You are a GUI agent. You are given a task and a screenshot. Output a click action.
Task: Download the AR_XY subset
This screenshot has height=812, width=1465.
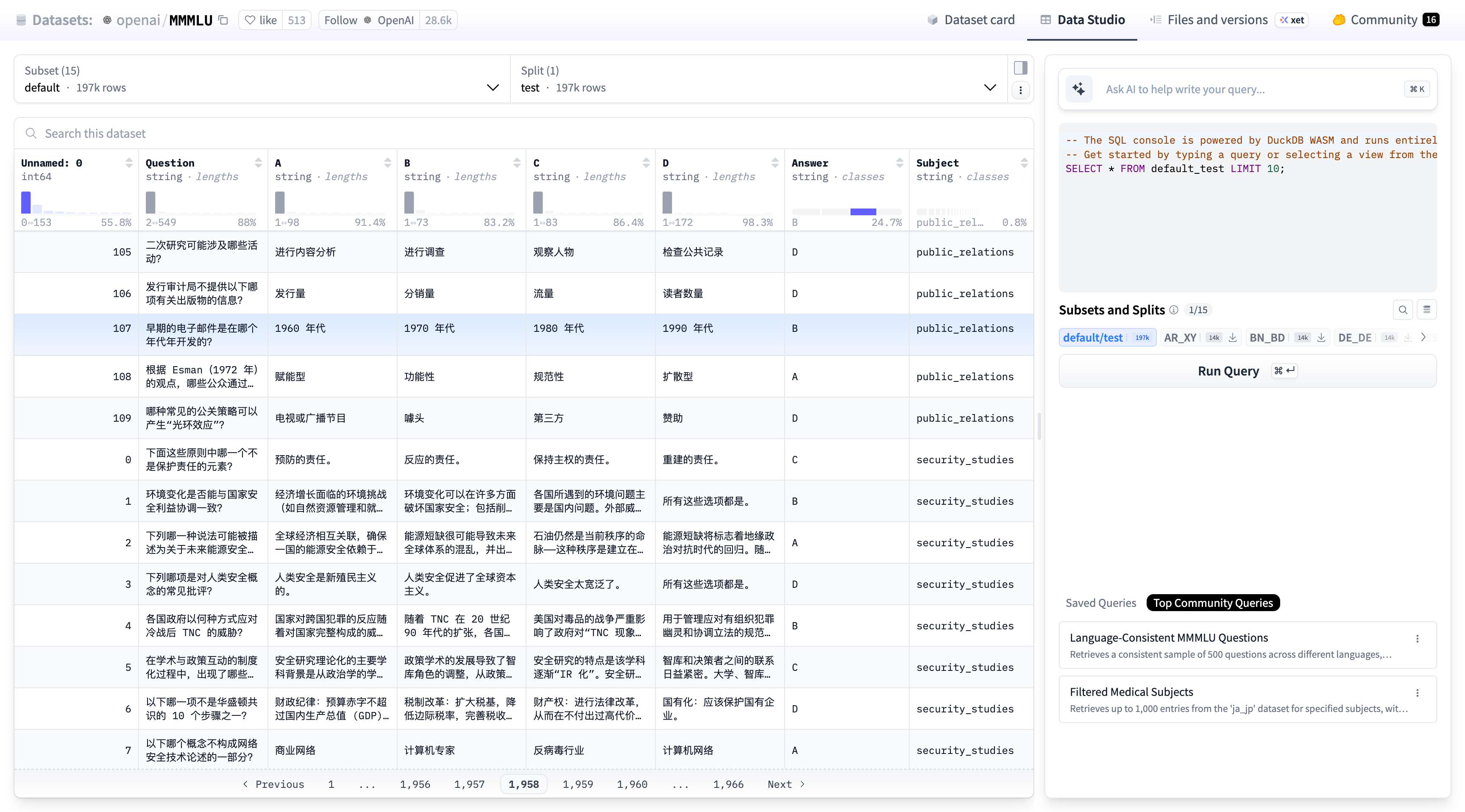[x=1232, y=338]
